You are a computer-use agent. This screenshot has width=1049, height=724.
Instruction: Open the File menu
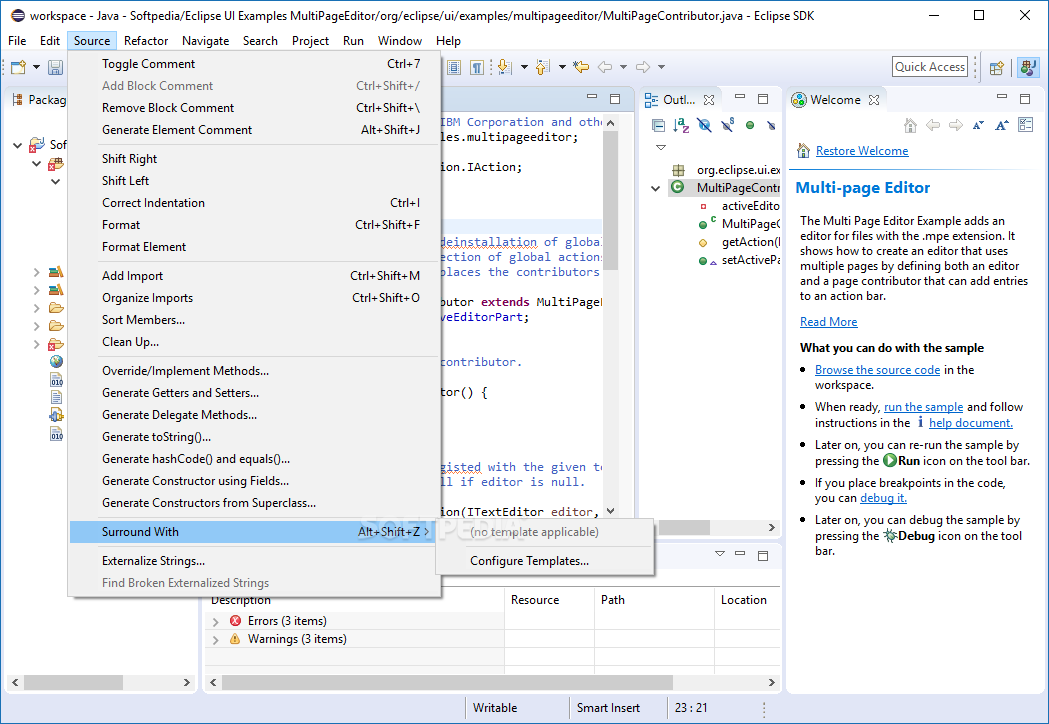pyautogui.click(x=17, y=41)
